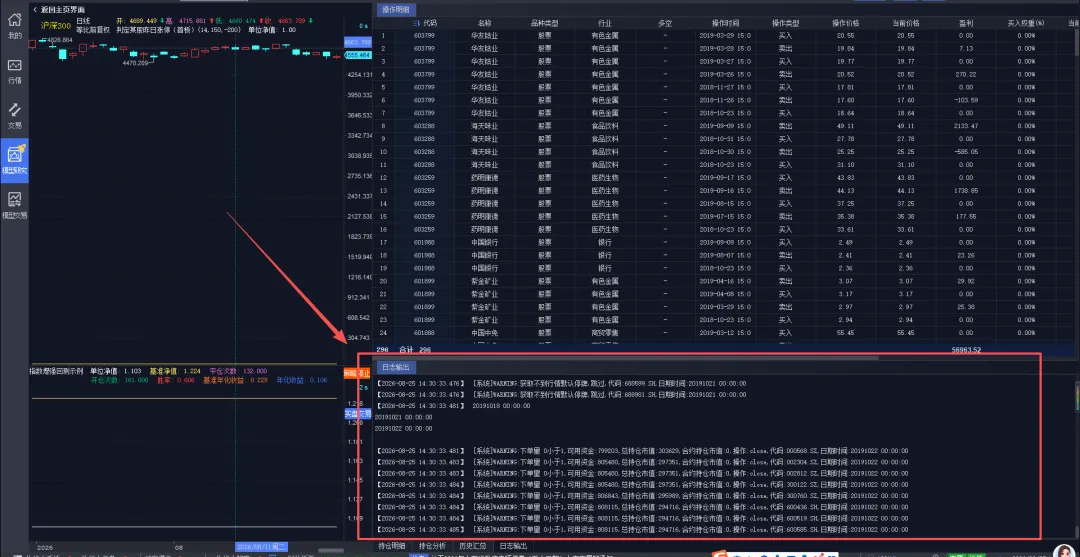The height and width of the screenshot is (557, 1080).
Task: Open the 持仓分析 bottom tab
Action: click(x=433, y=545)
